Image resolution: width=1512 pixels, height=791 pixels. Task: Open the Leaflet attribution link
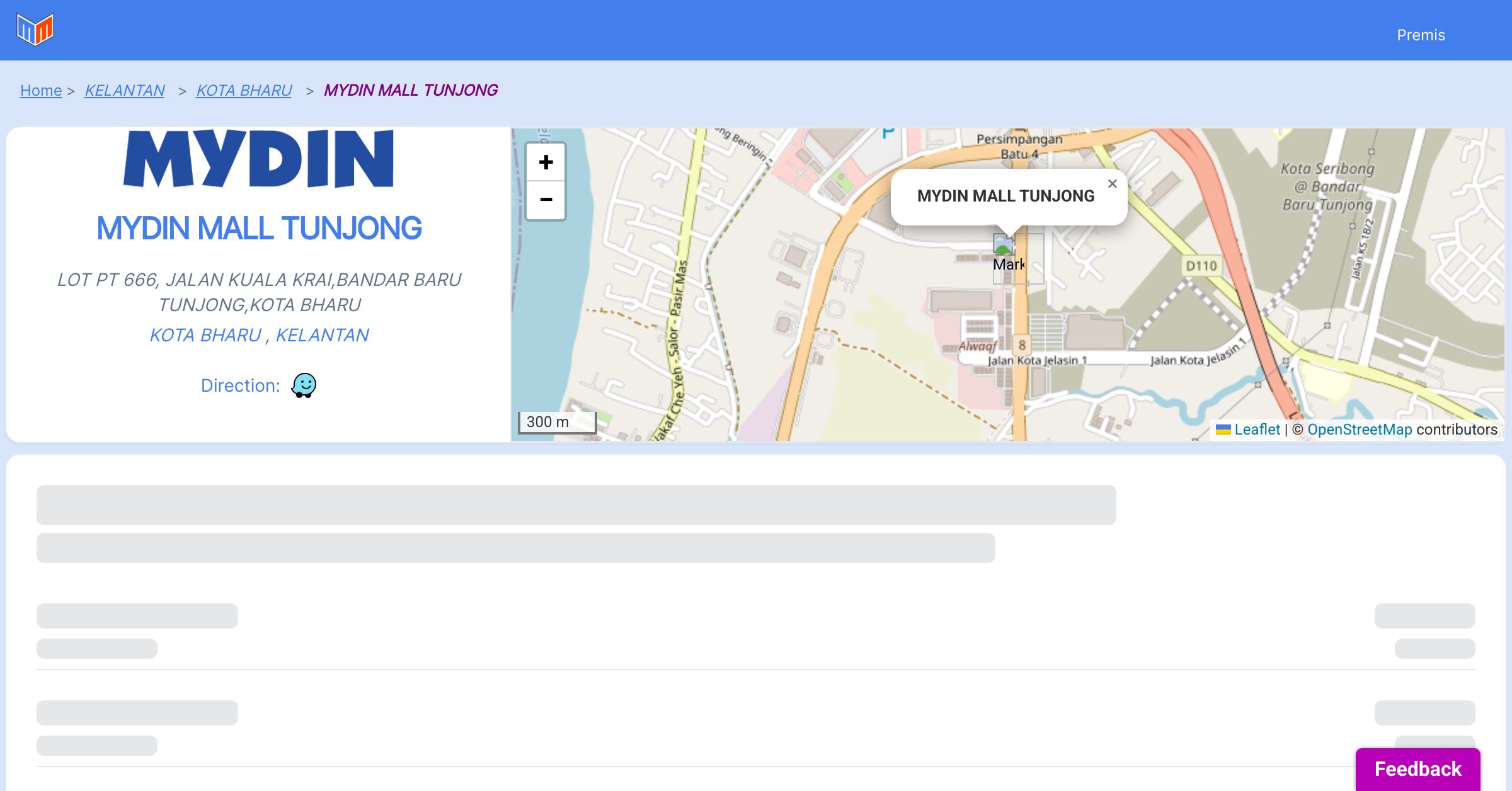point(1257,430)
